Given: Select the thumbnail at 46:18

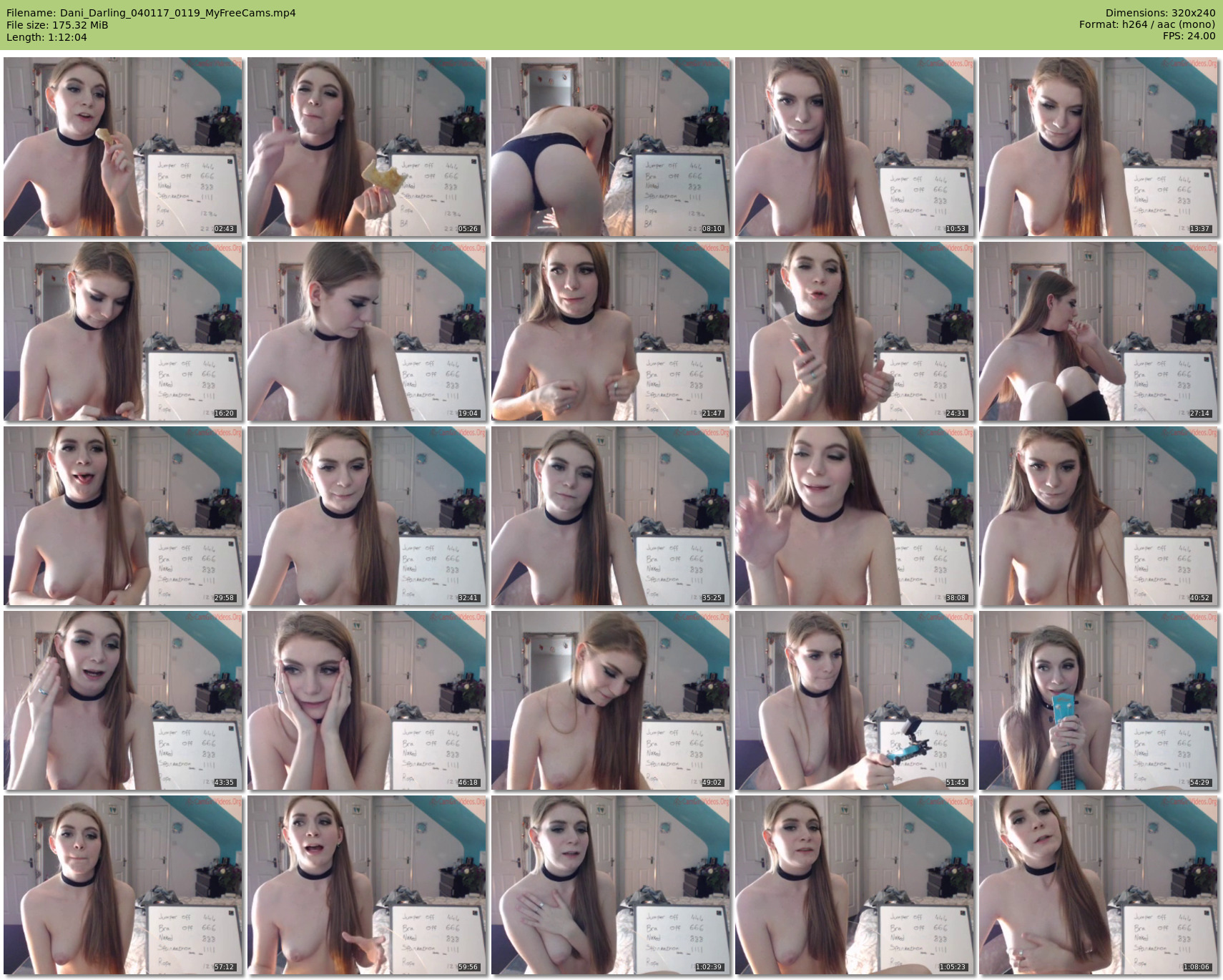Looking at the screenshot, I should 367,700.
